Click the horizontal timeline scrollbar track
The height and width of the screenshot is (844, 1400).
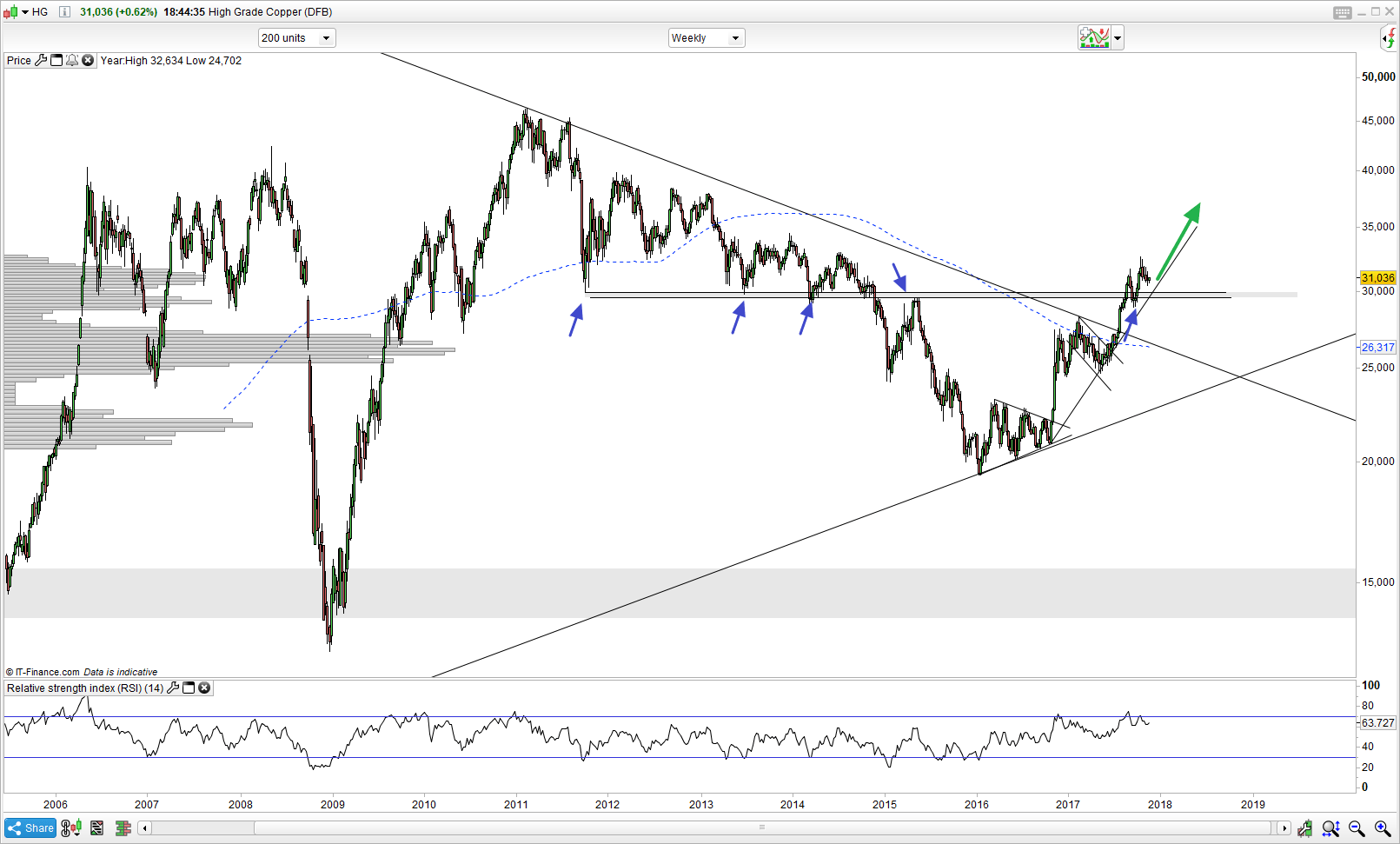[713, 828]
